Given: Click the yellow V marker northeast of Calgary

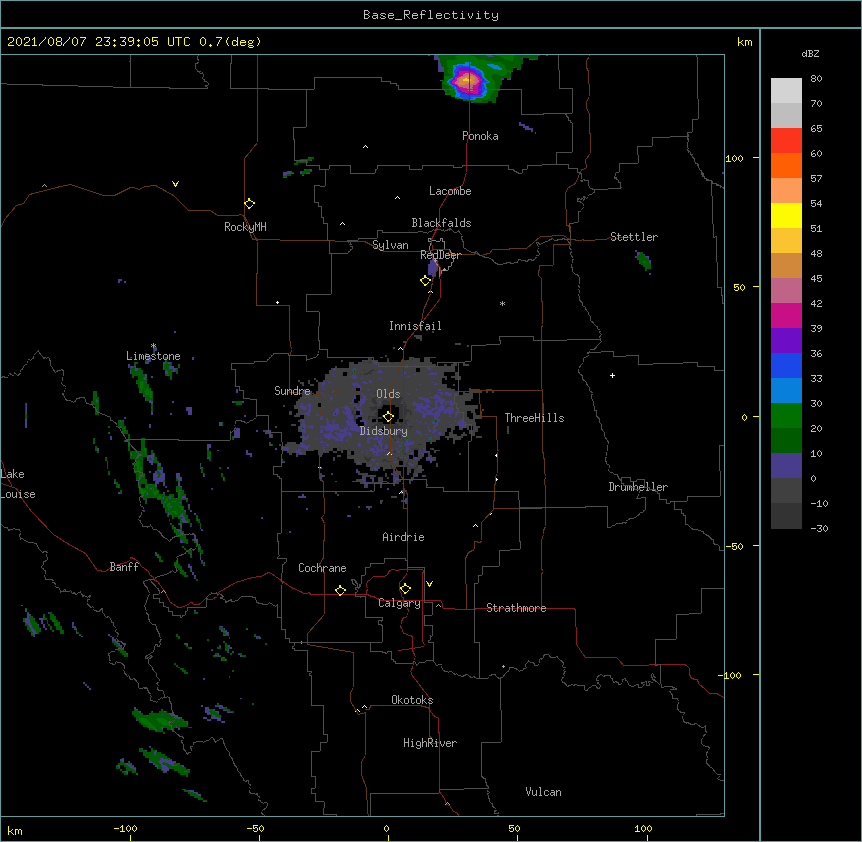Looking at the screenshot, I should 429,584.
